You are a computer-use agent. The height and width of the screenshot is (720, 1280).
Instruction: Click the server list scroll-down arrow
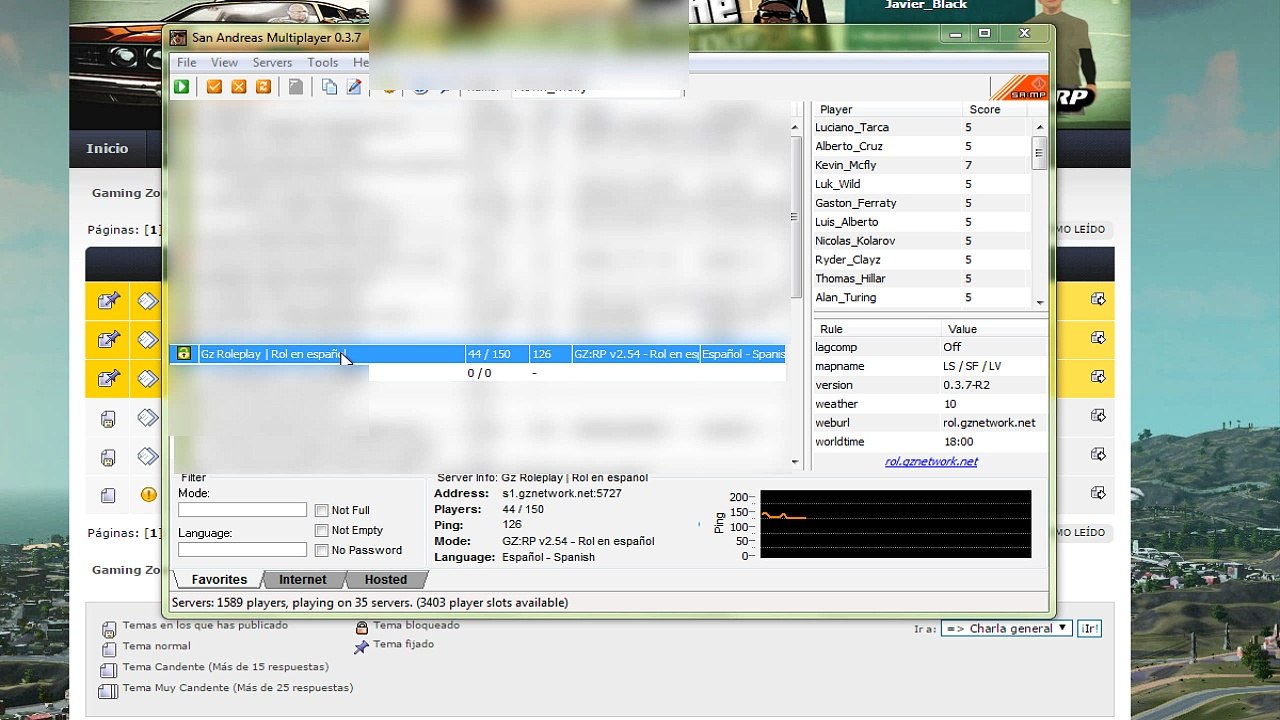click(796, 462)
